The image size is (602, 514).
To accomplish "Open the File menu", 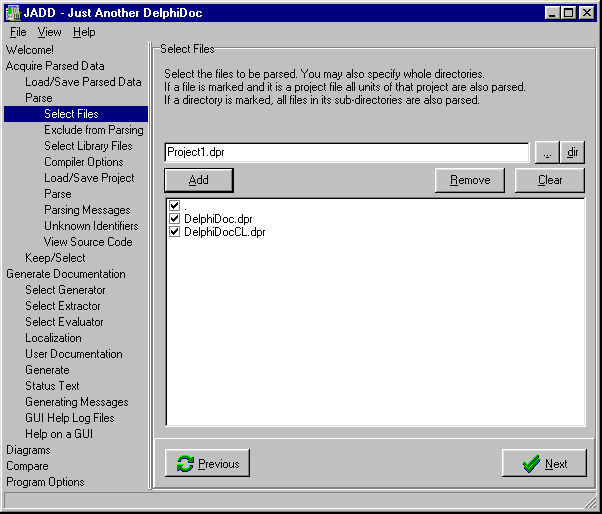I will pos(18,32).
